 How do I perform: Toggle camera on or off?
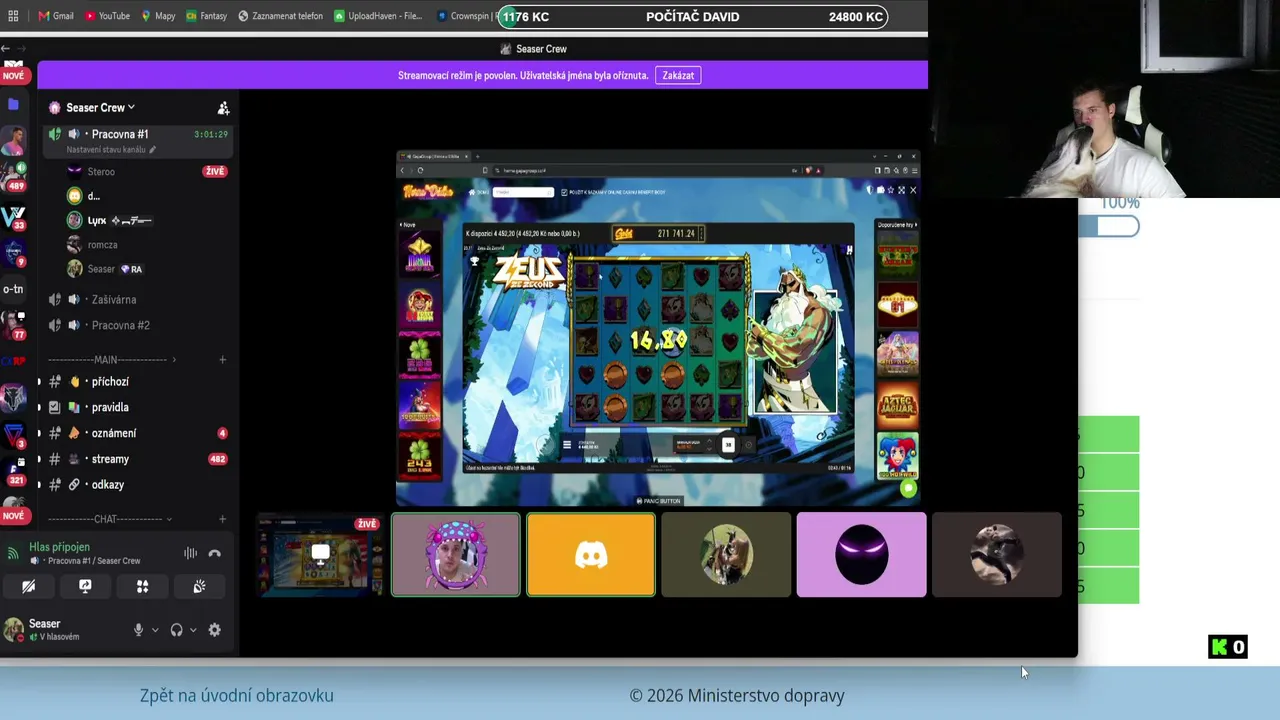(x=28, y=587)
